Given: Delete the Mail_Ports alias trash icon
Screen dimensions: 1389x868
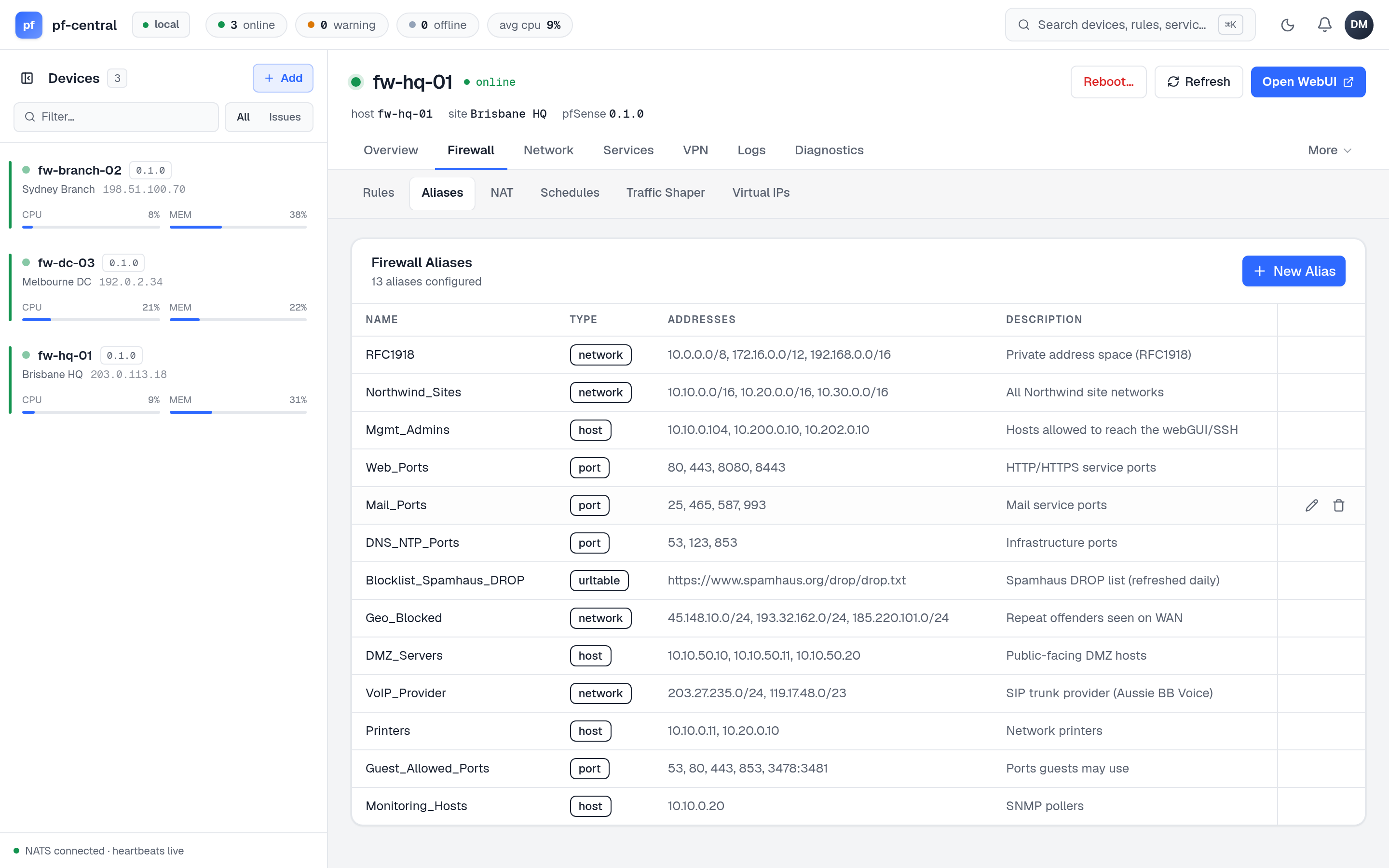Looking at the screenshot, I should 1339,505.
